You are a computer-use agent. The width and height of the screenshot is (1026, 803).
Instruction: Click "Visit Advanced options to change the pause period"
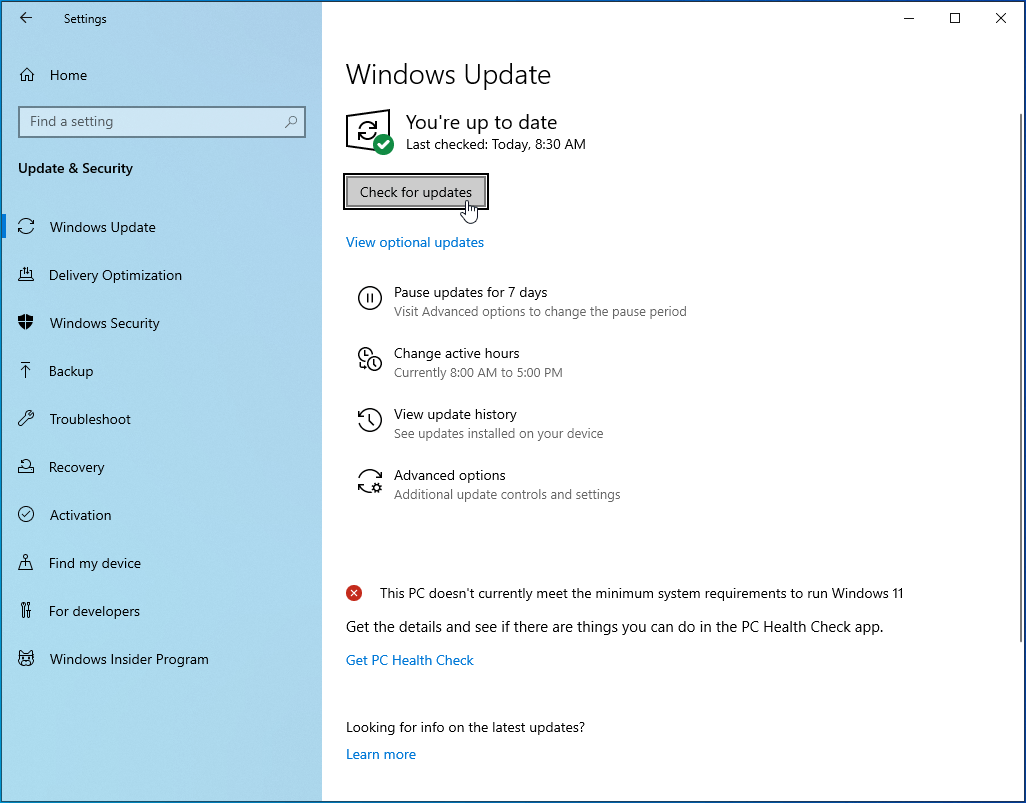pos(540,312)
